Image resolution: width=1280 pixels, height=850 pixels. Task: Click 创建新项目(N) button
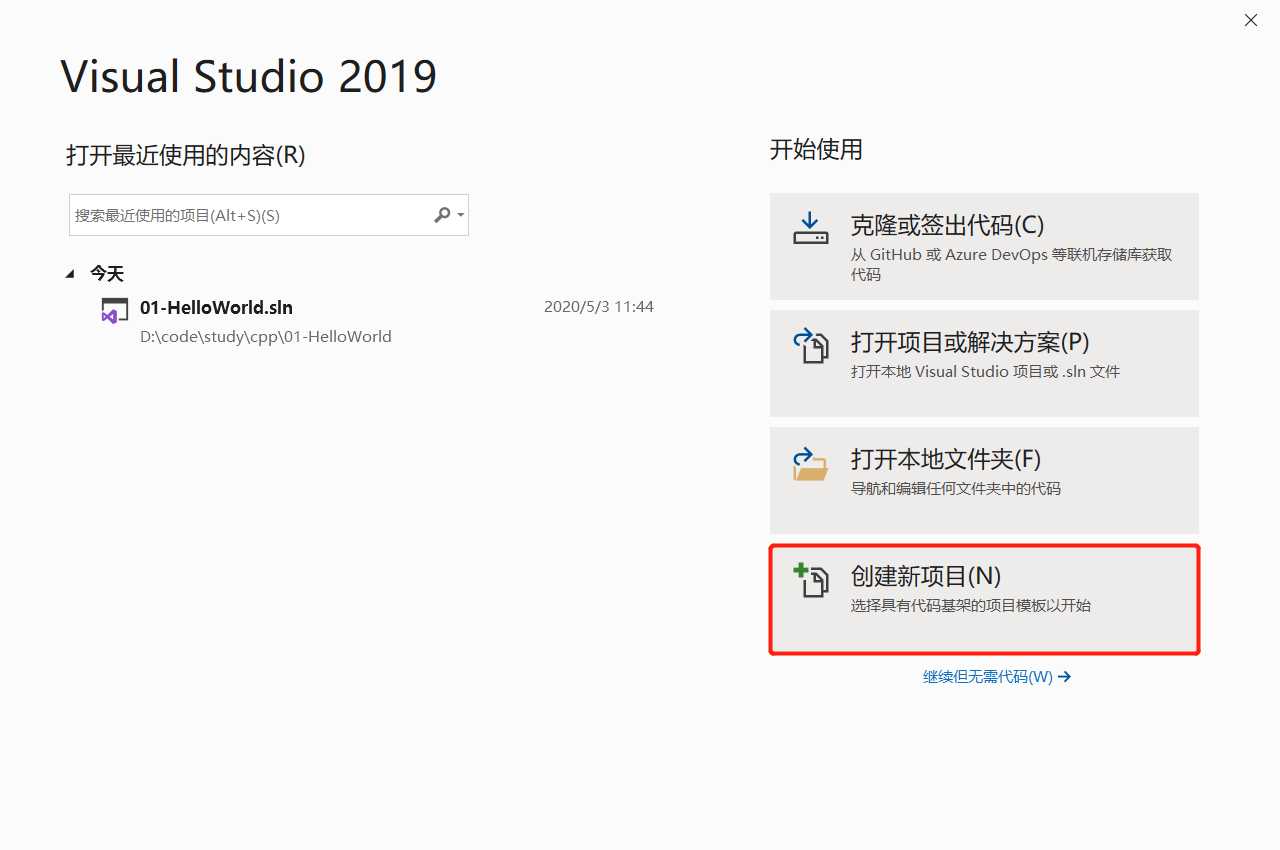coord(984,598)
